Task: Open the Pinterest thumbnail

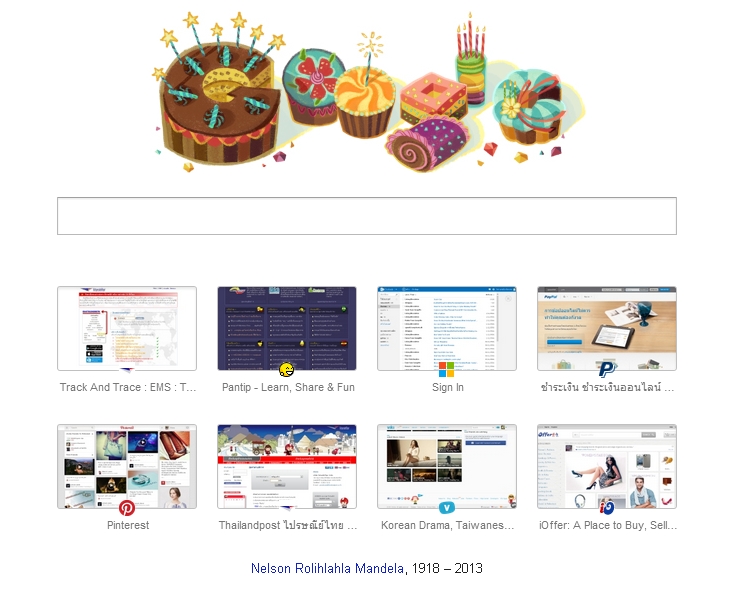Action: [x=127, y=467]
